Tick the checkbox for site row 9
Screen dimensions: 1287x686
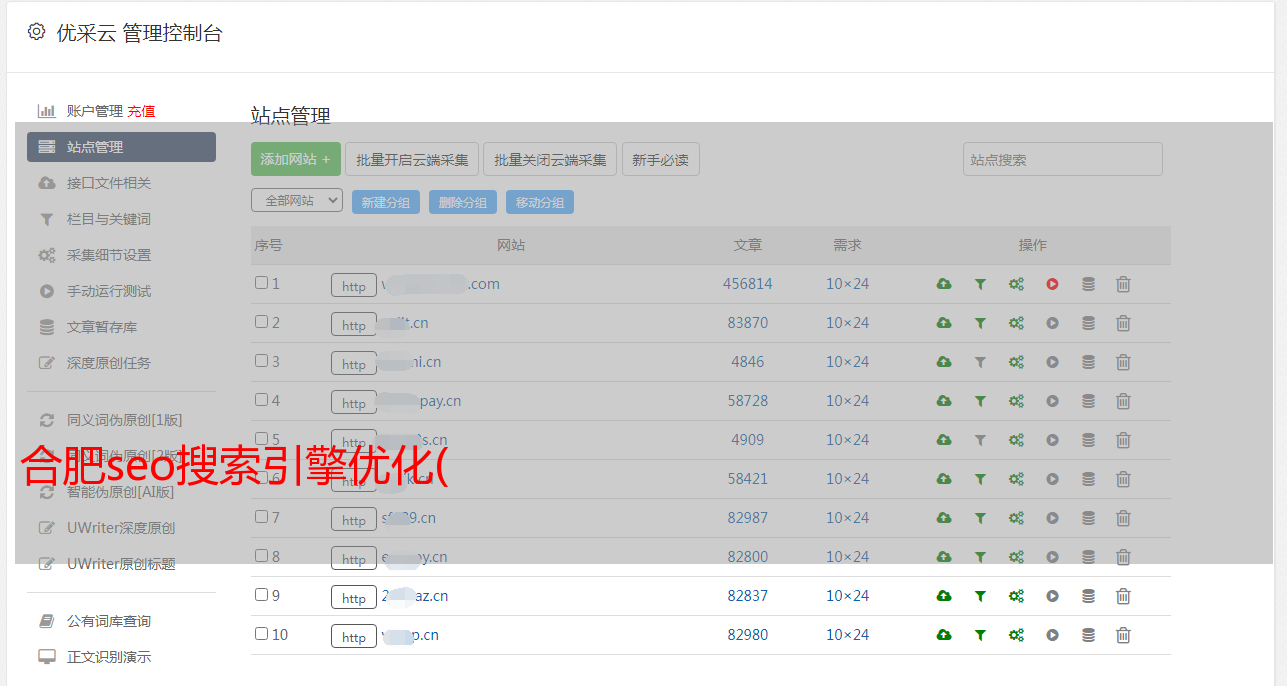coord(261,595)
